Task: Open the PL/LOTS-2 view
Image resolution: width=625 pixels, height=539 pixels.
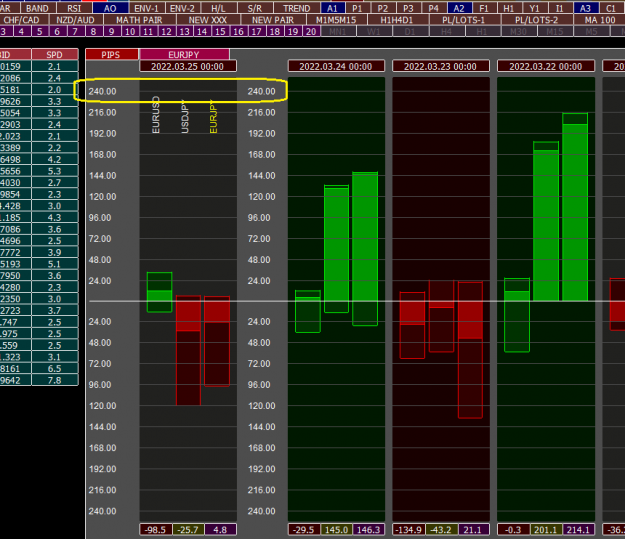Action: tap(537, 20)
